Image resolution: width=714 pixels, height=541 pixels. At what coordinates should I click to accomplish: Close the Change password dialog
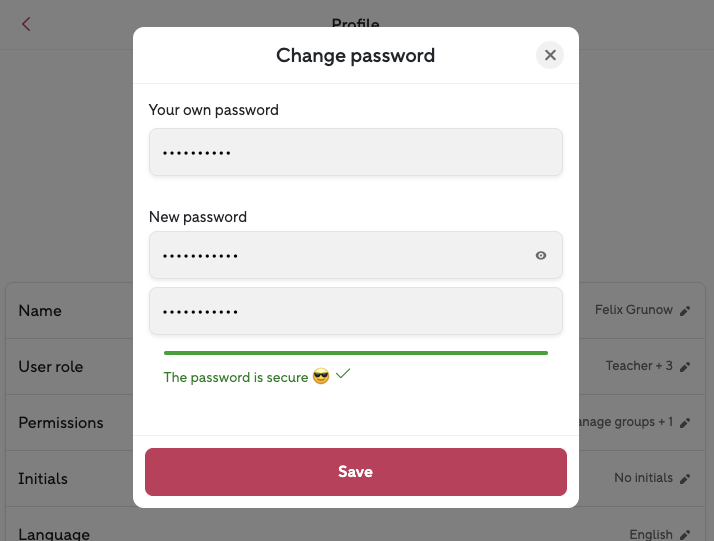point(550,55)
